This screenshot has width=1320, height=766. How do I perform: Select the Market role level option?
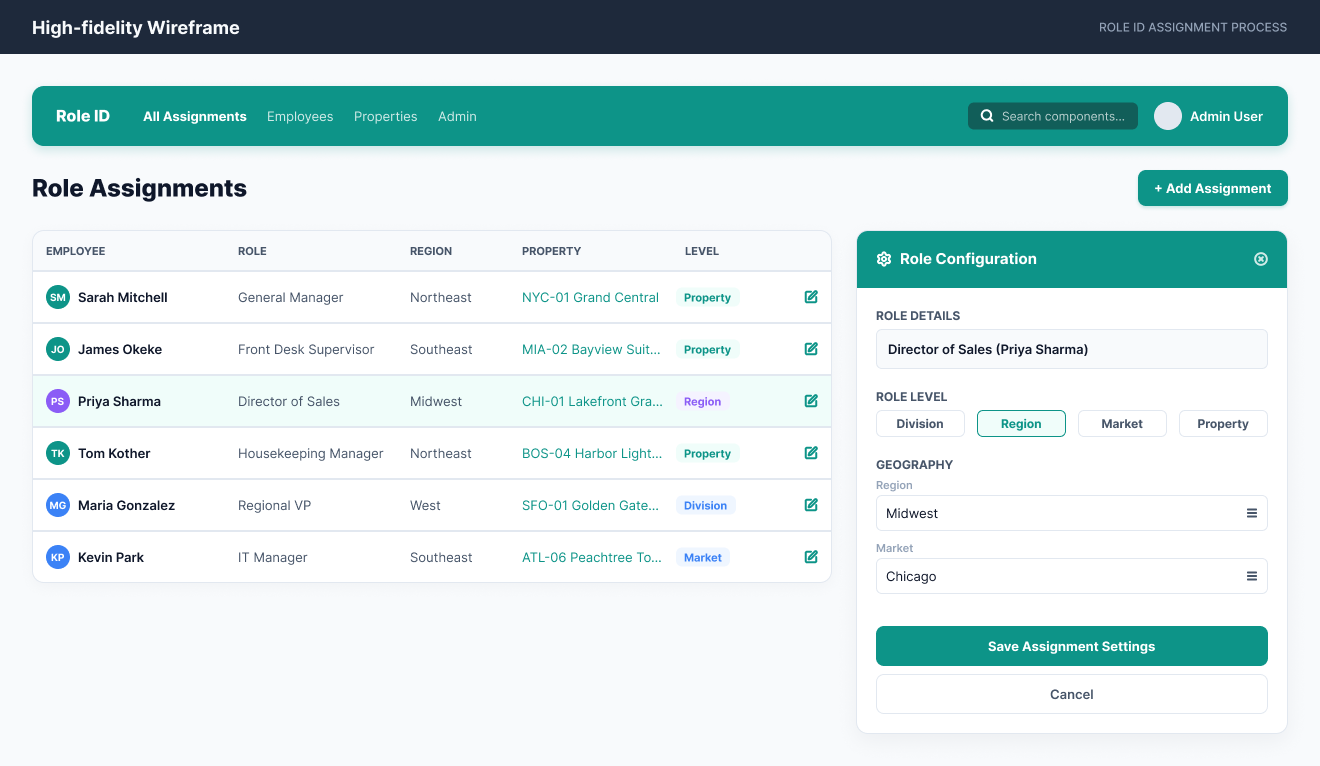click(x=1122, y=424)
